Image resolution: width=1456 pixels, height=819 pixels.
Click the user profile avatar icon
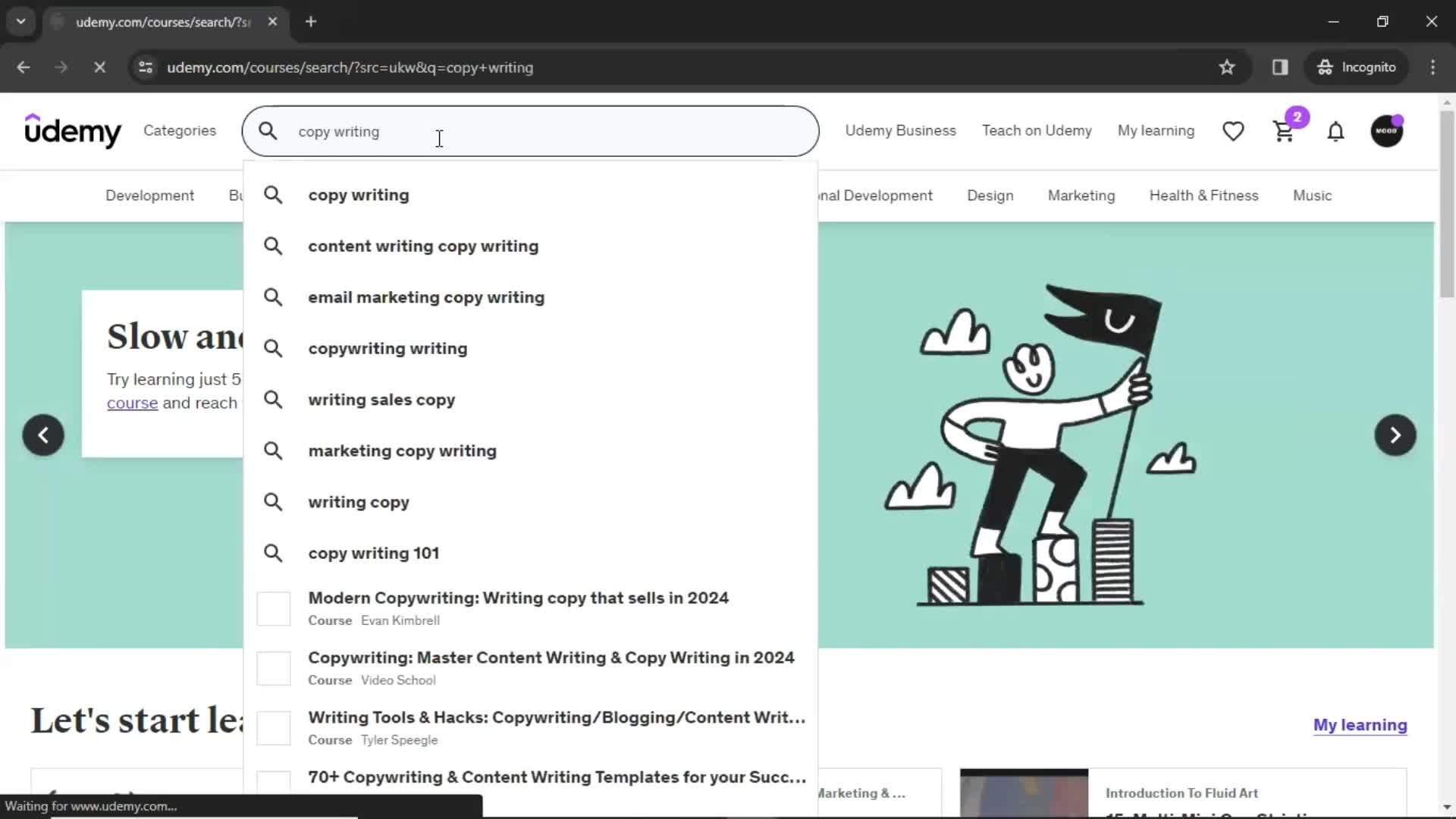[1387, 131]
